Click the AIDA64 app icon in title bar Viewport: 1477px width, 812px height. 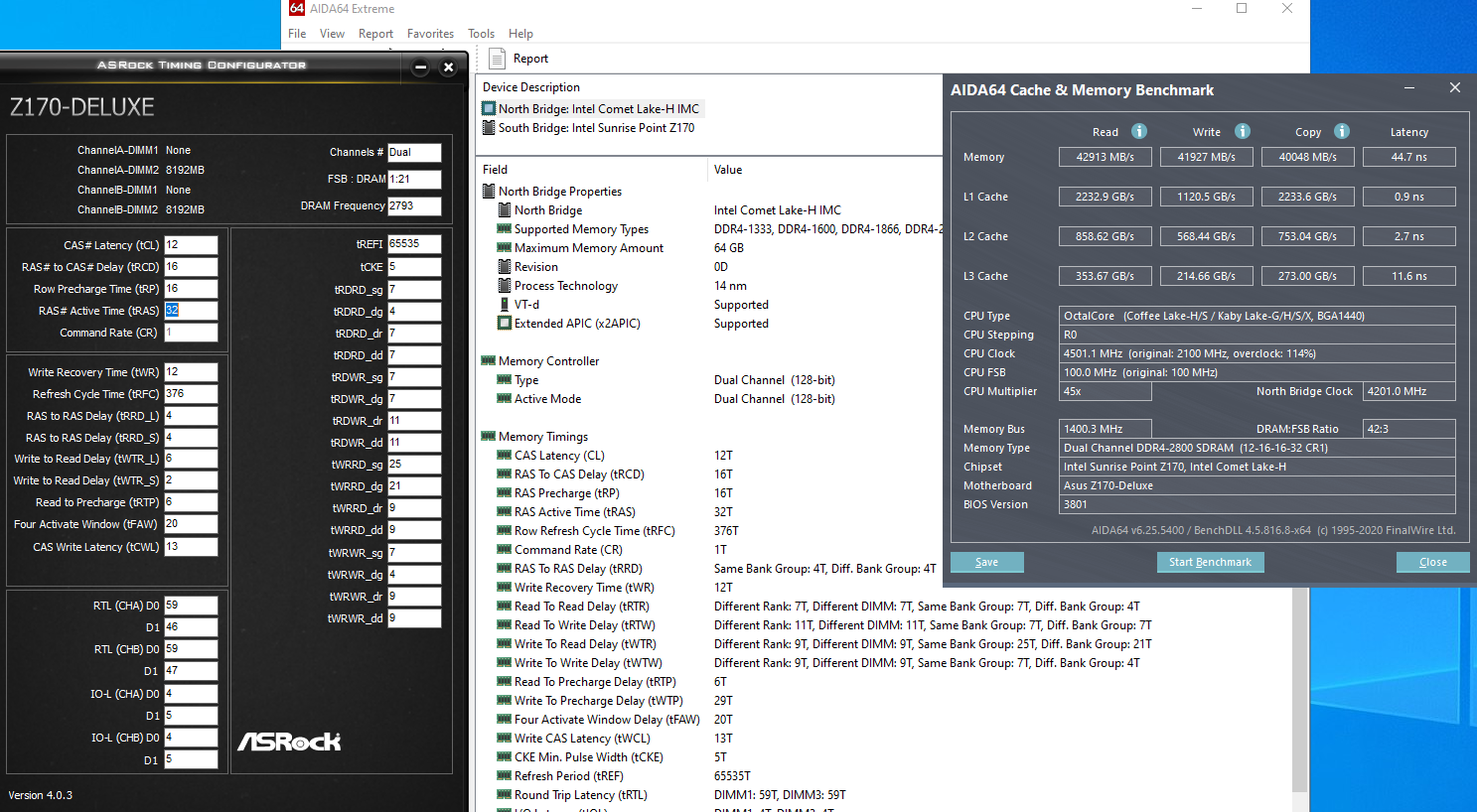tap(296, 8)
